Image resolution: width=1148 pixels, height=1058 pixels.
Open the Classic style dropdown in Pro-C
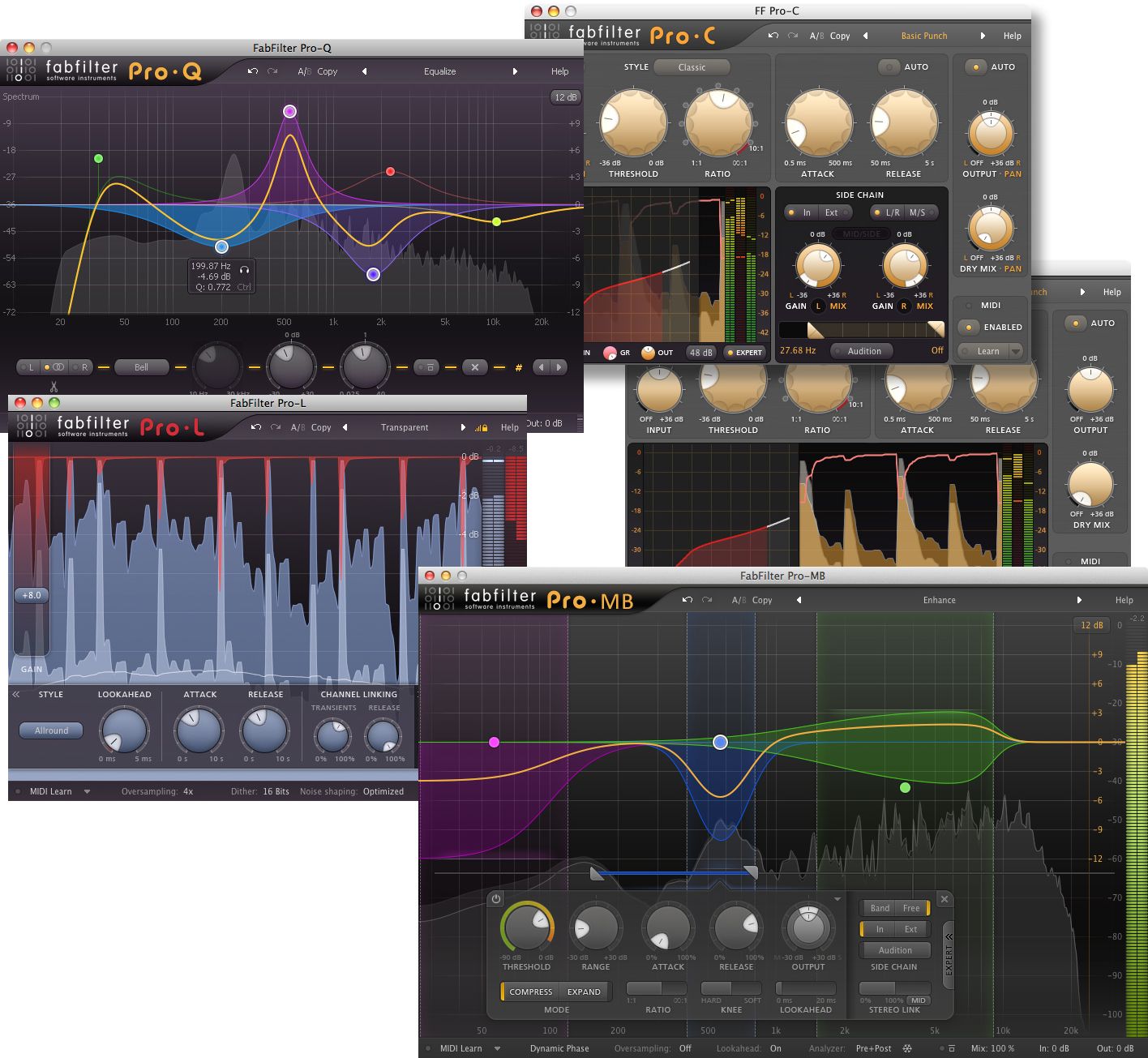pyautogui.click(x=692, y=67)
